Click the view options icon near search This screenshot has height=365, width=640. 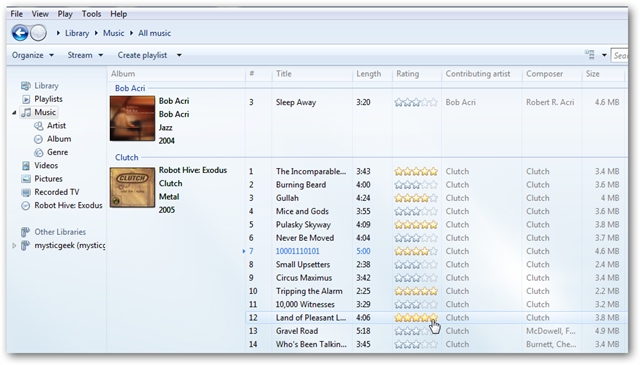589,55
